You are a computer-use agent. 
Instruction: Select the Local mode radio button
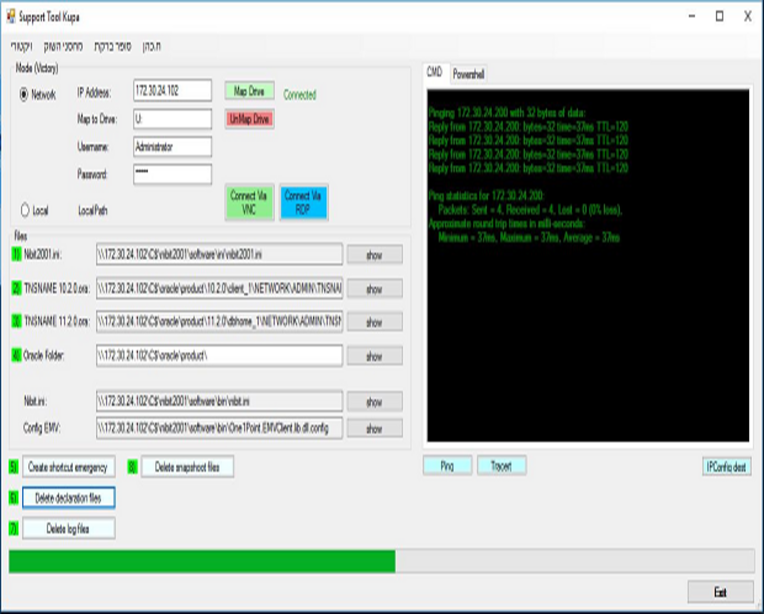25,210
